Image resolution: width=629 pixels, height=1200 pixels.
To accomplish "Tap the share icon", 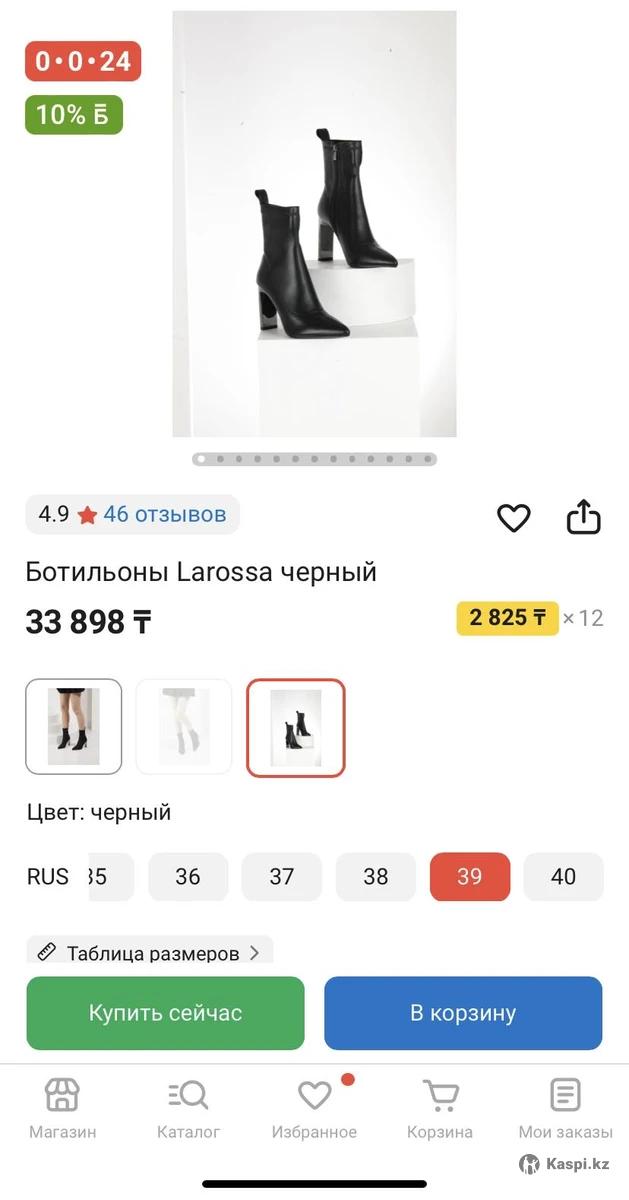I will tap(583, 516).
